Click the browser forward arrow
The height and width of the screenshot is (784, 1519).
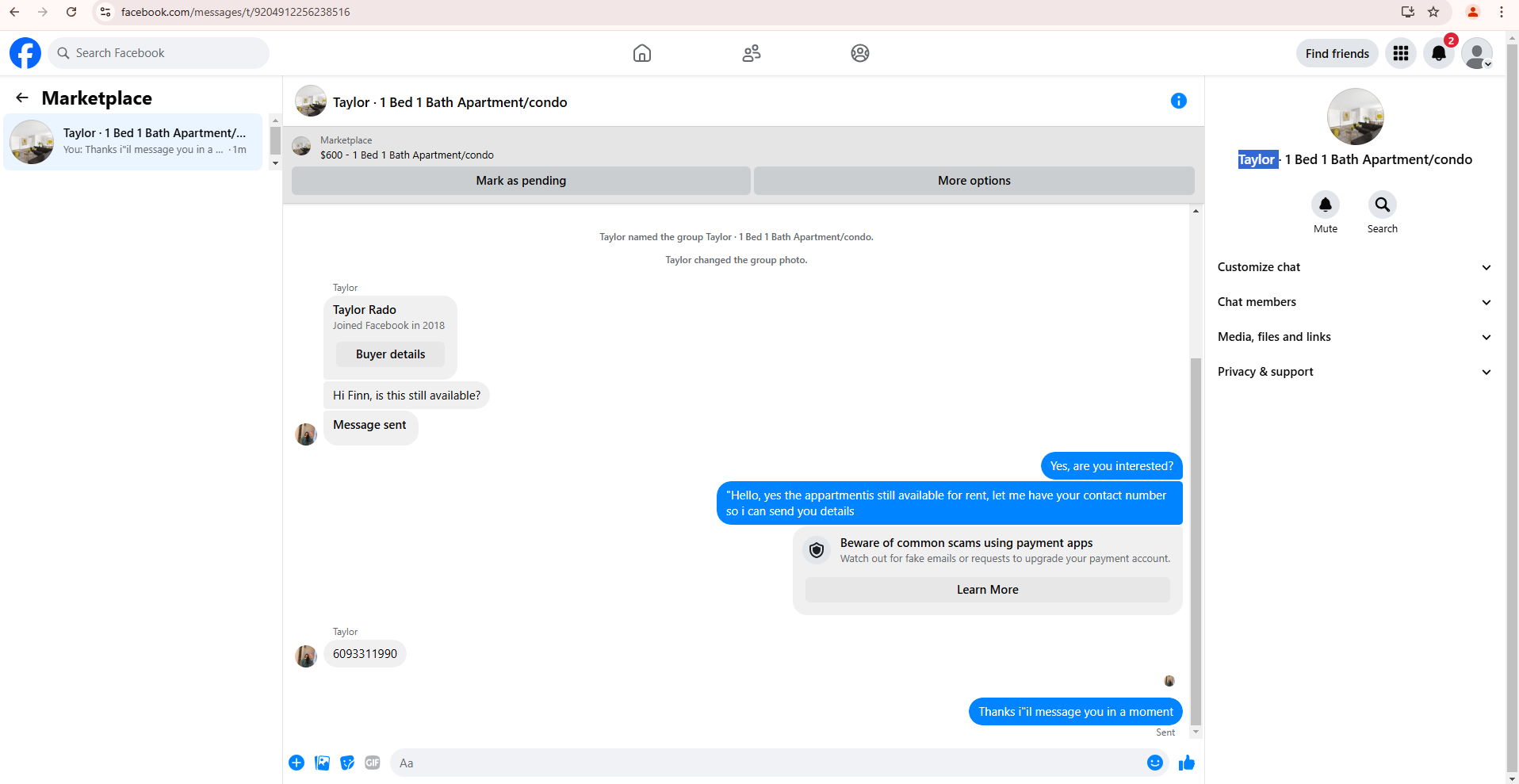[43, 12]
